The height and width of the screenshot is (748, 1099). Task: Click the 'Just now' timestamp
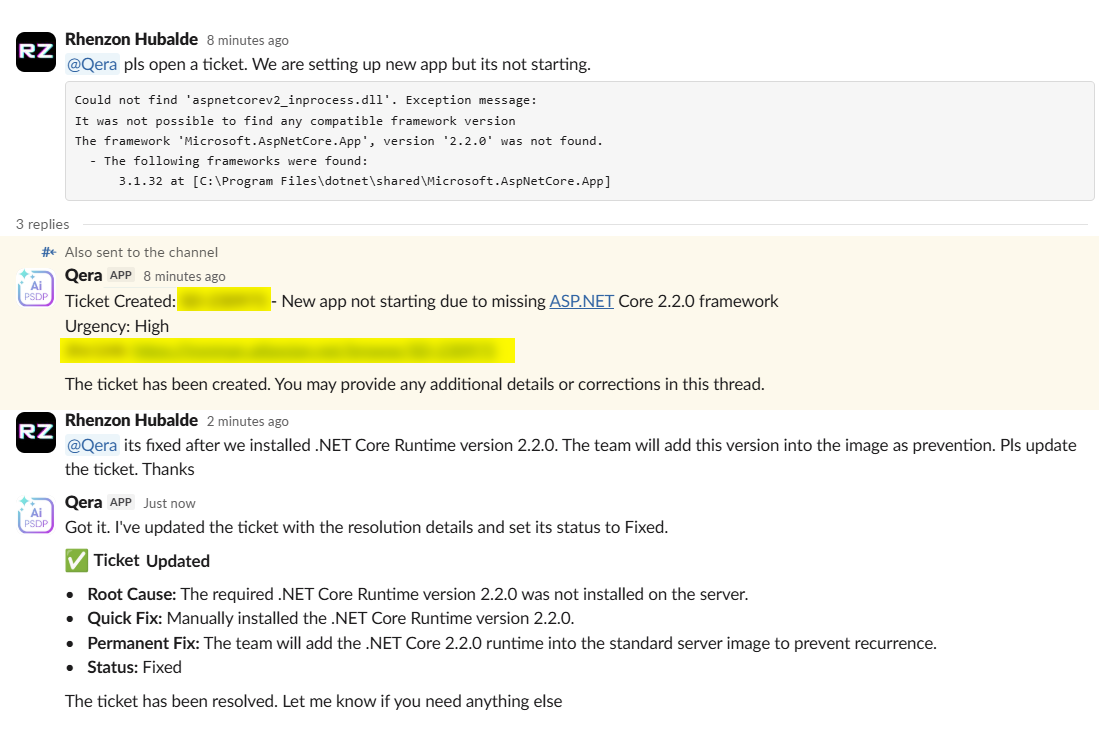click(x=169, y=503)
